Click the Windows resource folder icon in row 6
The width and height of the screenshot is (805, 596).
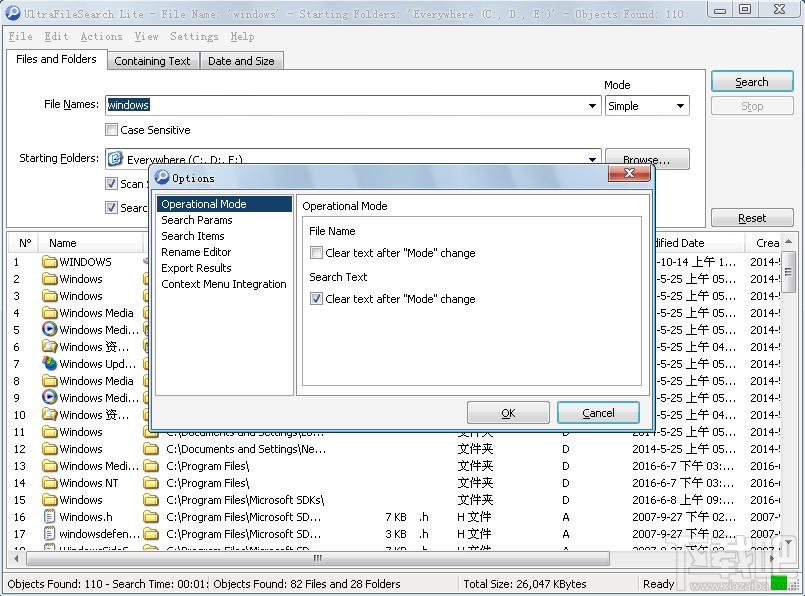coord(50,347)
